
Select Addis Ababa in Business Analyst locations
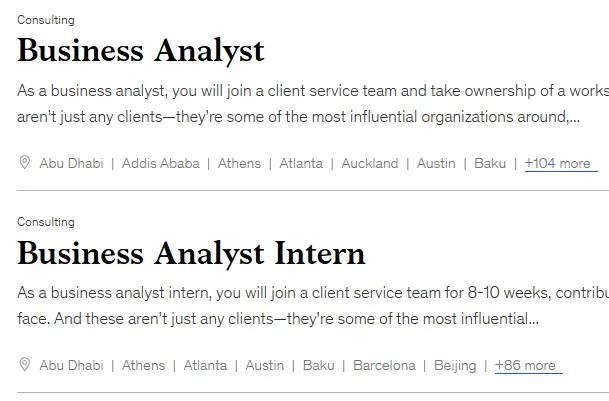tap(160, 164)
